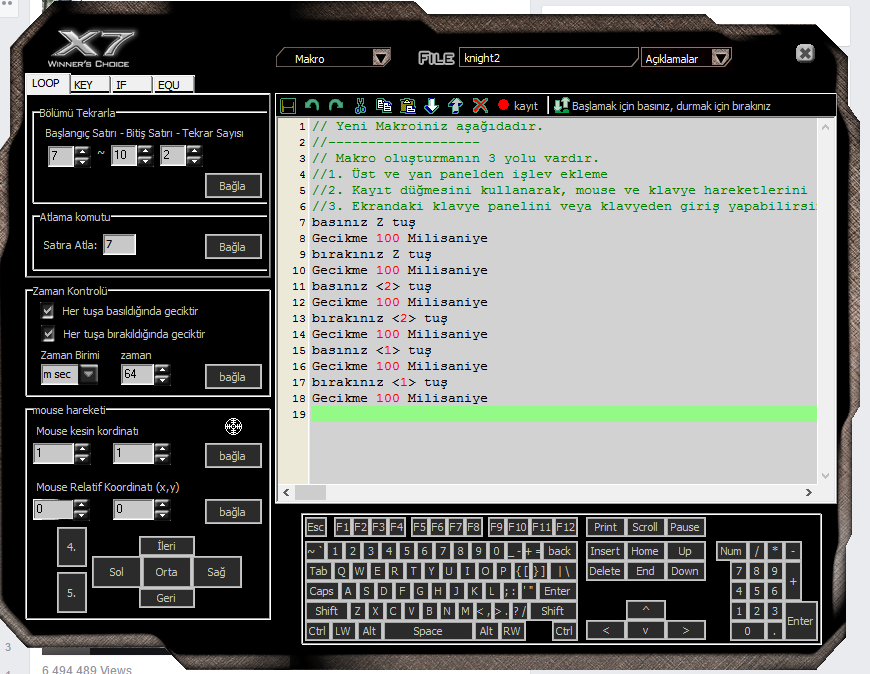The width and height of the screenshot is (870, 674).
Task: Toggle 'Her tuşa basıldığında geciktir' checkbox
Action: 48,311
